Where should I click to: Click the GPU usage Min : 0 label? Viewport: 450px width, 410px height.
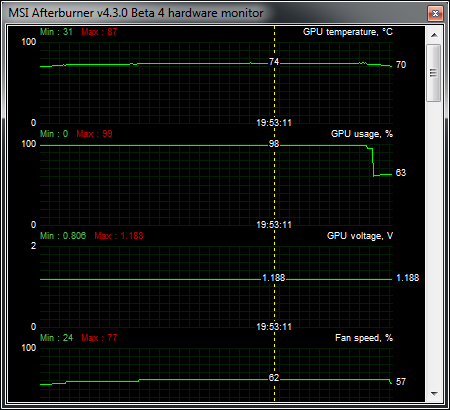tap(54, 134)
